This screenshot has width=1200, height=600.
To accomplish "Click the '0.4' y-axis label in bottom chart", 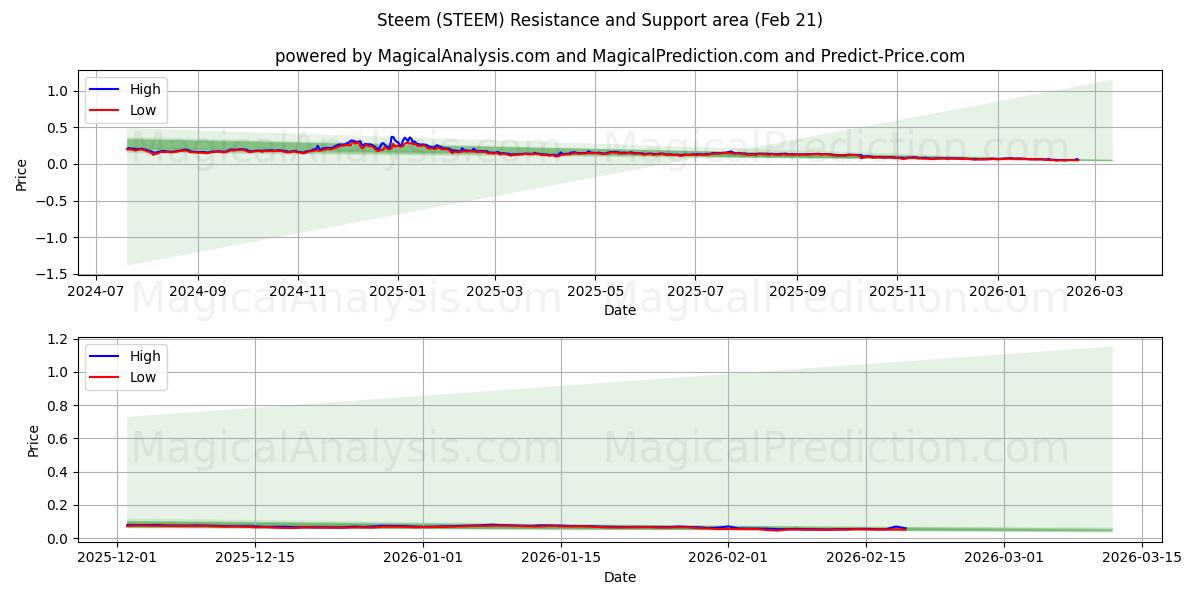I will click(x=59, y=472).
